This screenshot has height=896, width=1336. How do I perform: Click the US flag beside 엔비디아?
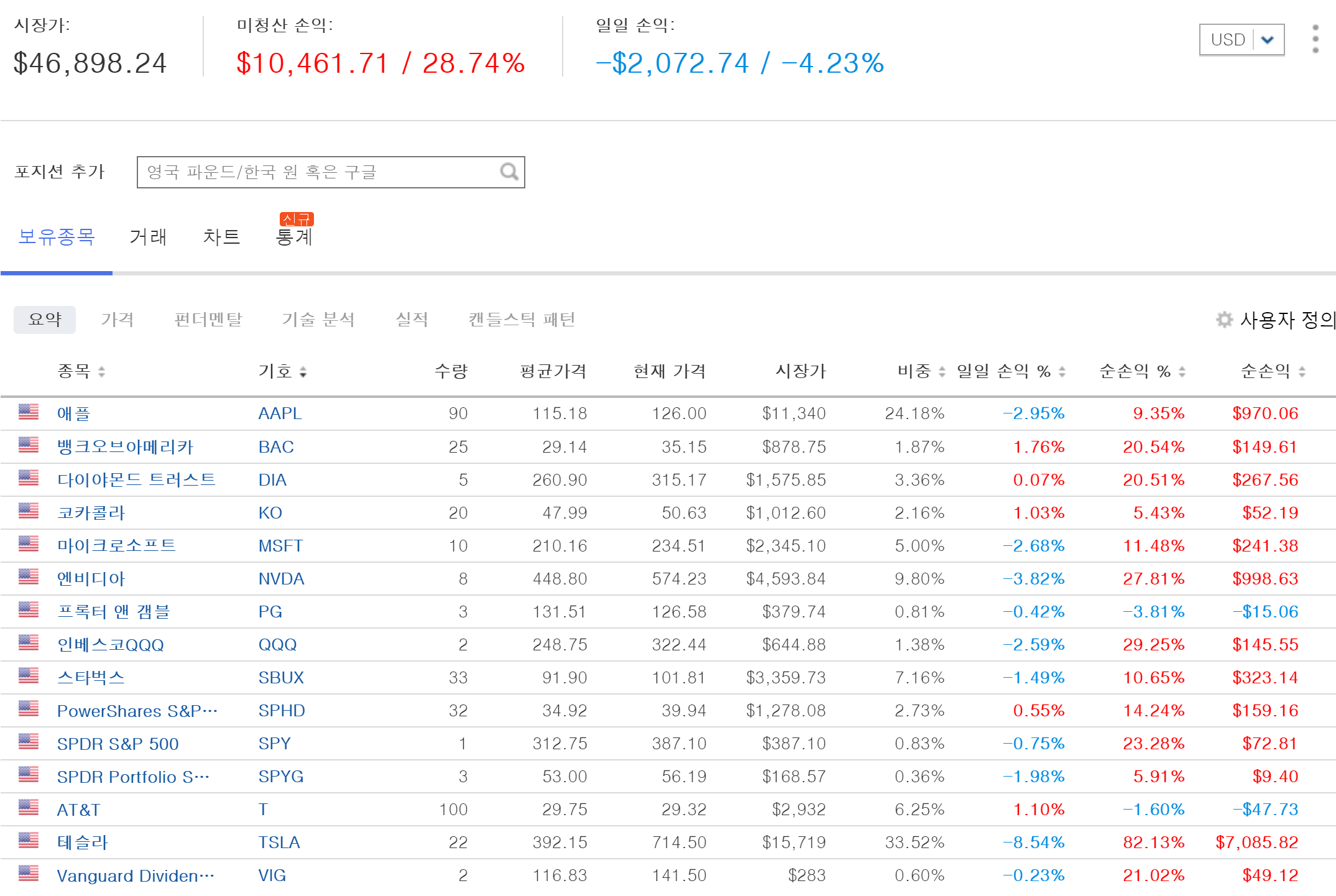point(29,577)
